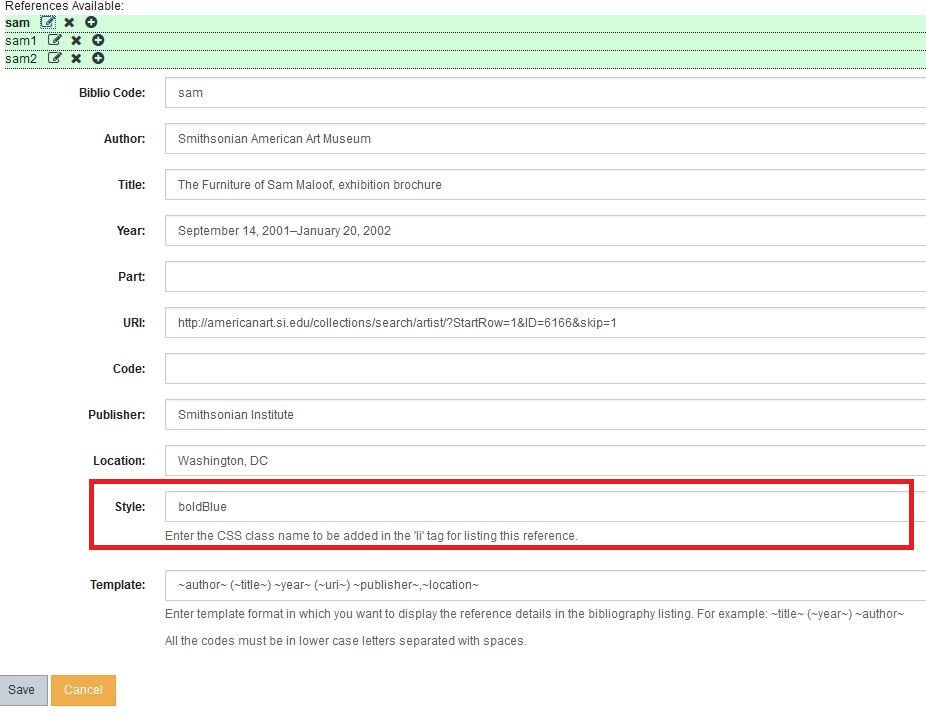Select the sam2 reference name
Screen dimensions: 926x715
pyautogui.click(x=21, y=58)
